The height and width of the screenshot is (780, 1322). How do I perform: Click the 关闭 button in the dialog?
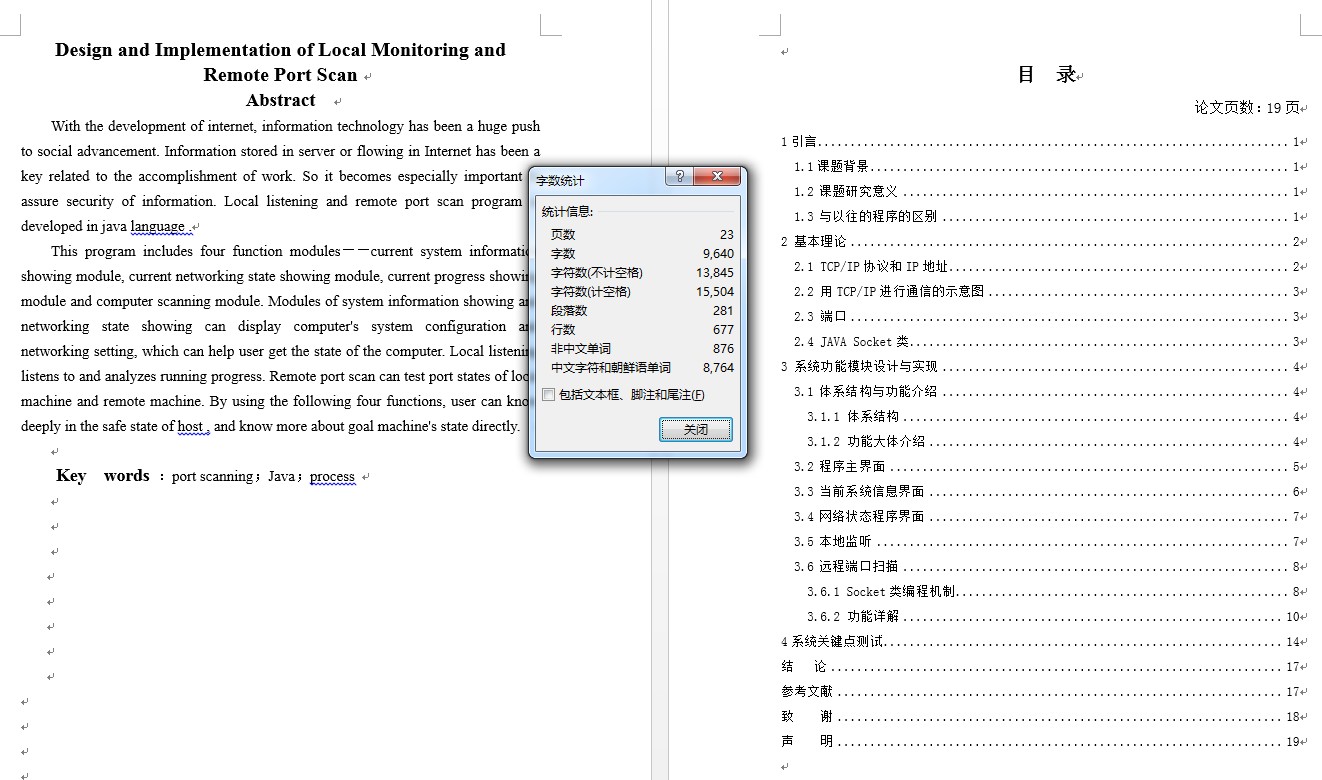tap(696, 429)
